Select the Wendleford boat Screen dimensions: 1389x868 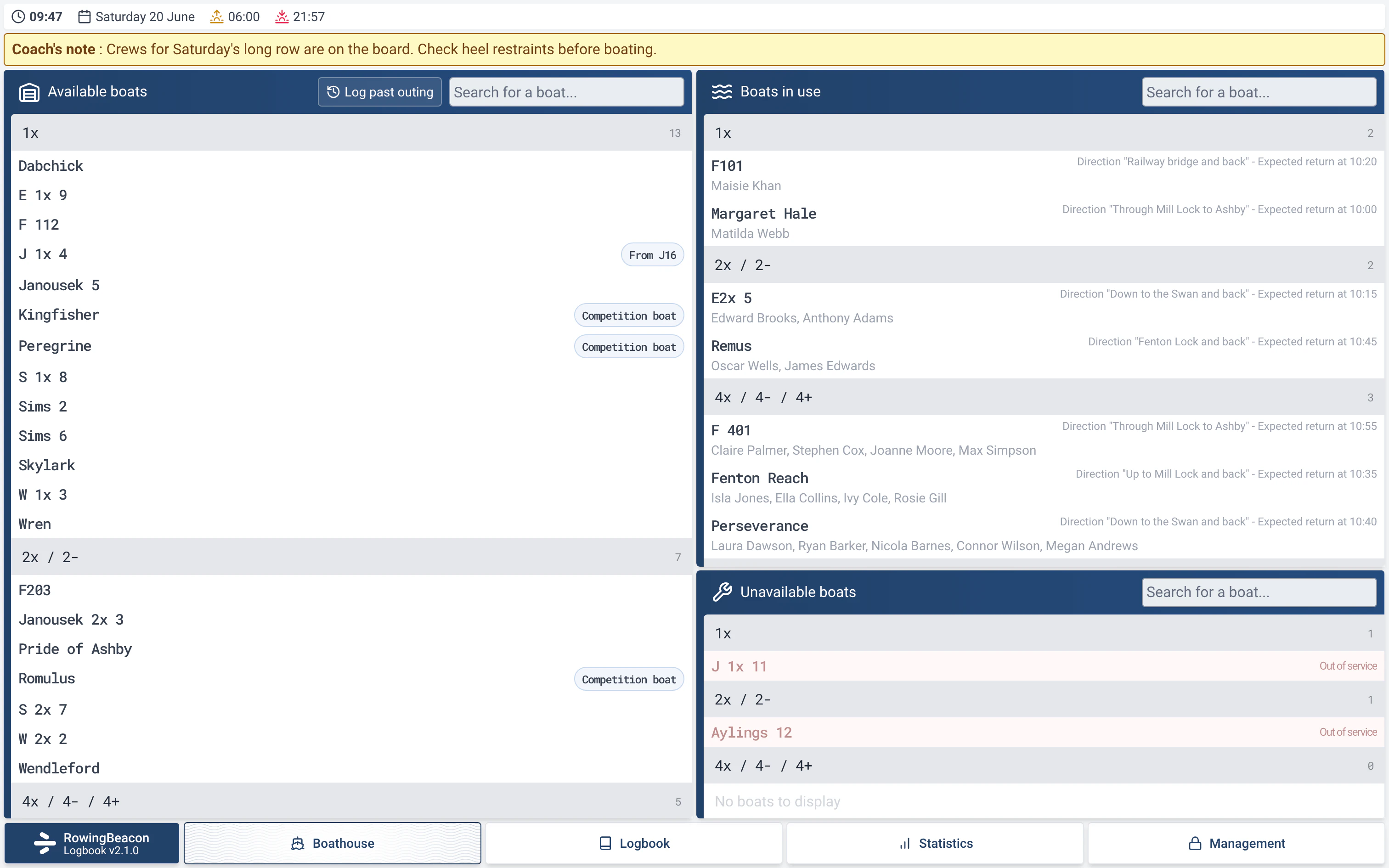point(351,768)
